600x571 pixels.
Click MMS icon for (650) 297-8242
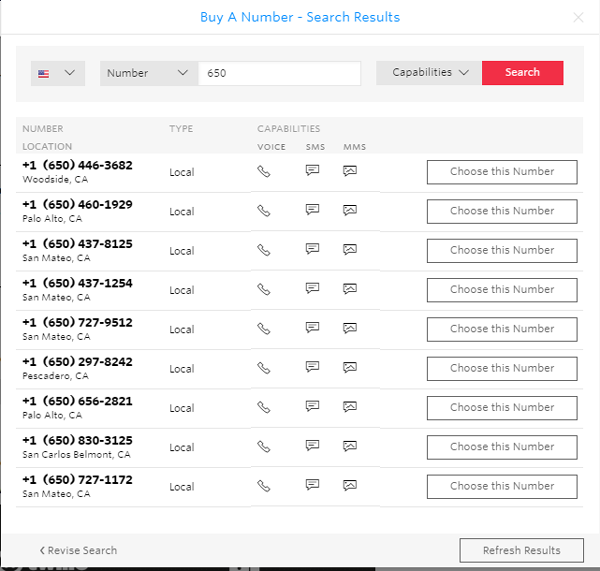350,368
